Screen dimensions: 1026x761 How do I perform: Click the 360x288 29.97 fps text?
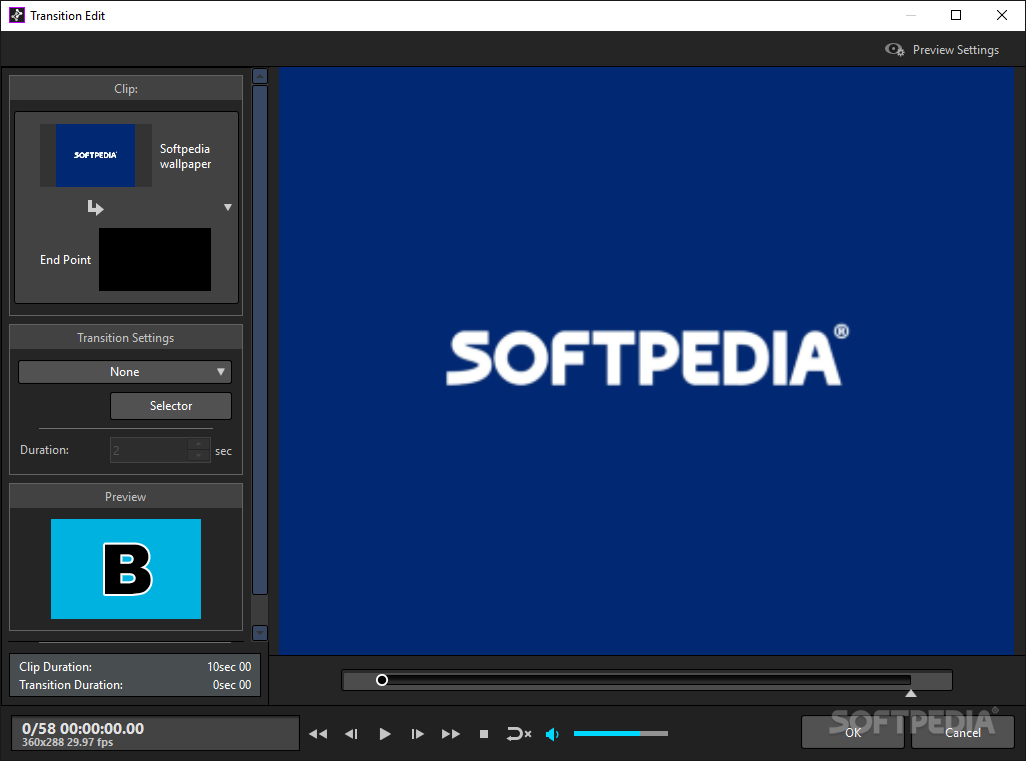67,743
